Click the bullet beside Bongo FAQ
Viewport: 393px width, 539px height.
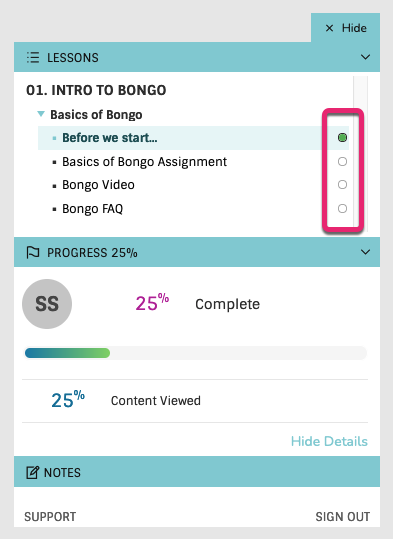[54, 209]
